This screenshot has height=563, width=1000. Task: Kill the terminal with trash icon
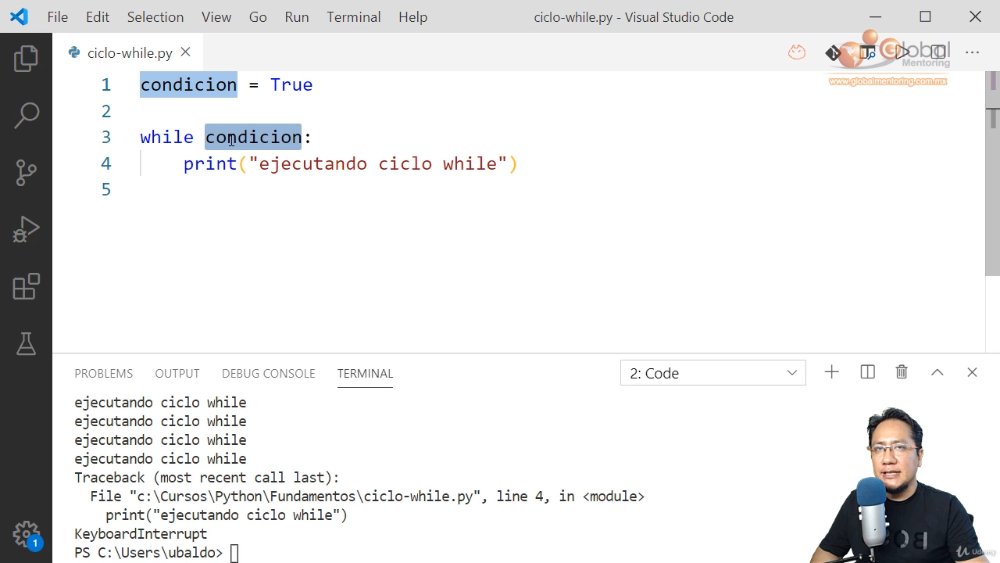click(902, 372)
